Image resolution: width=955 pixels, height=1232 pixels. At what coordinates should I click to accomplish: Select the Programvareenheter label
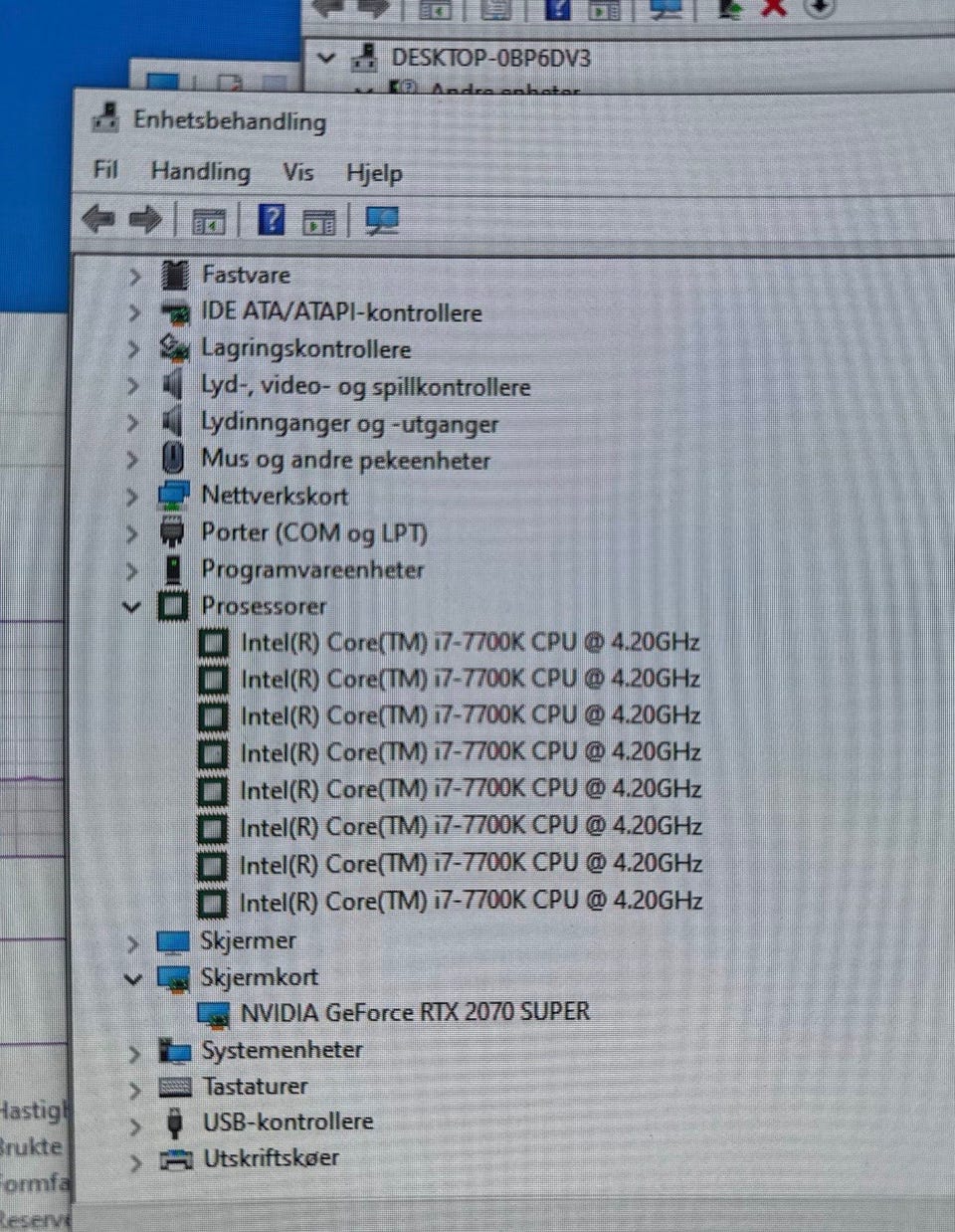[312, 569]
